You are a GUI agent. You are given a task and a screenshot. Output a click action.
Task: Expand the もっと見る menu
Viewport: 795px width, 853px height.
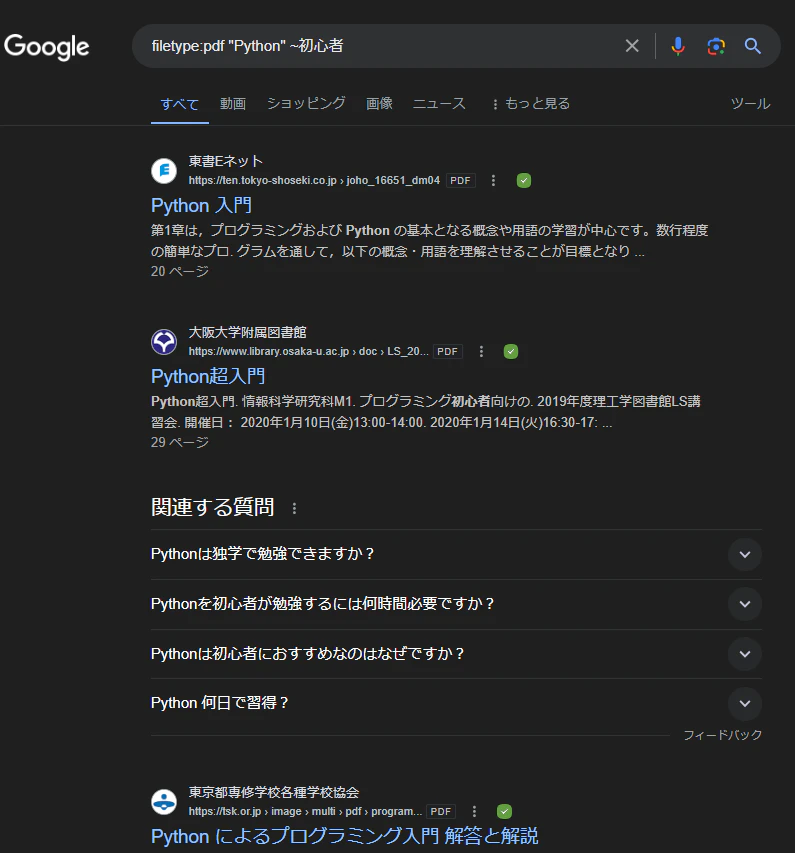coord(531,103)
